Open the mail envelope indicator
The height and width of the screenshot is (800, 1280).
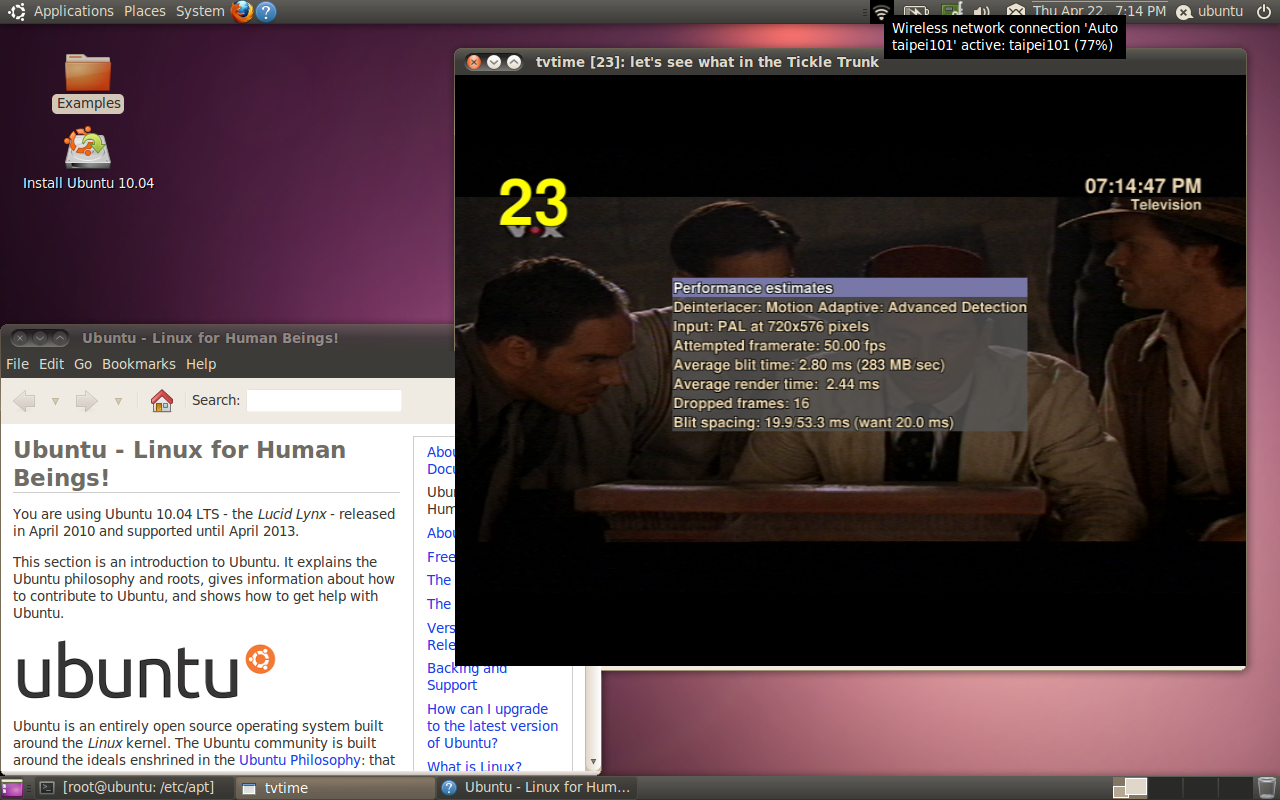(x=1015, y=11)
